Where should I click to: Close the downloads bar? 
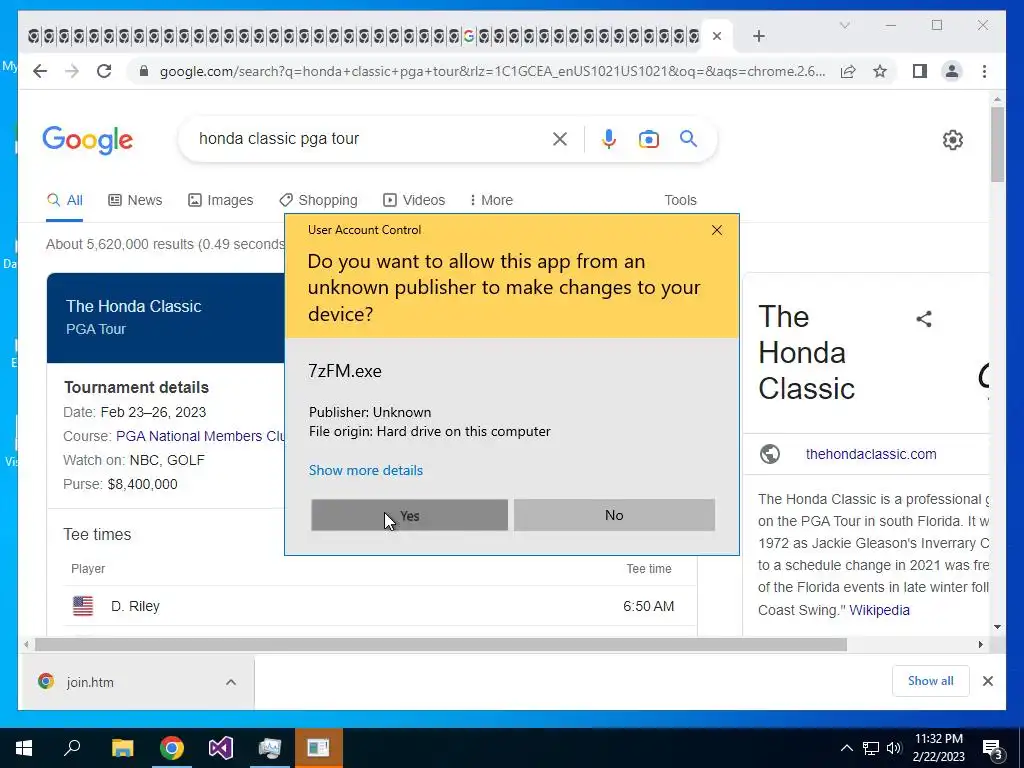coord(987,681)
